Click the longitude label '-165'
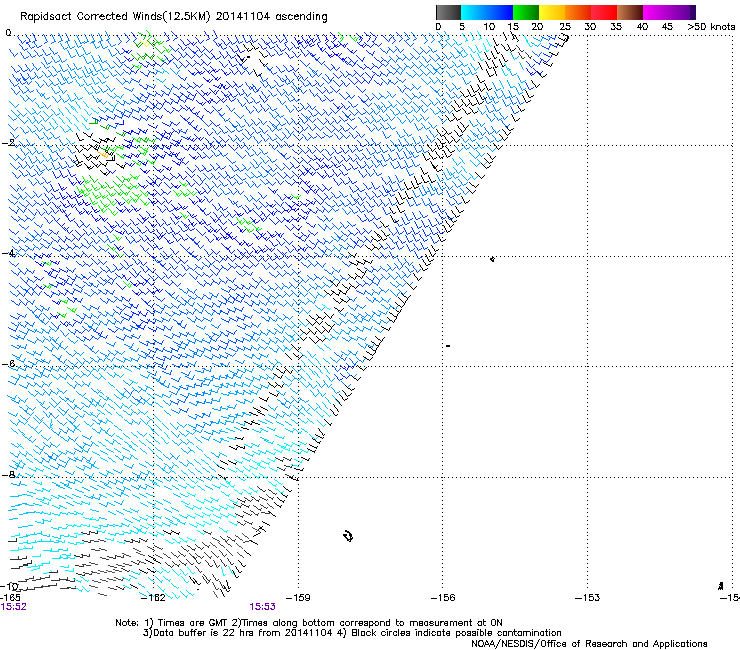The height and width of the screenshot is (650, 740). click(10, 597)
